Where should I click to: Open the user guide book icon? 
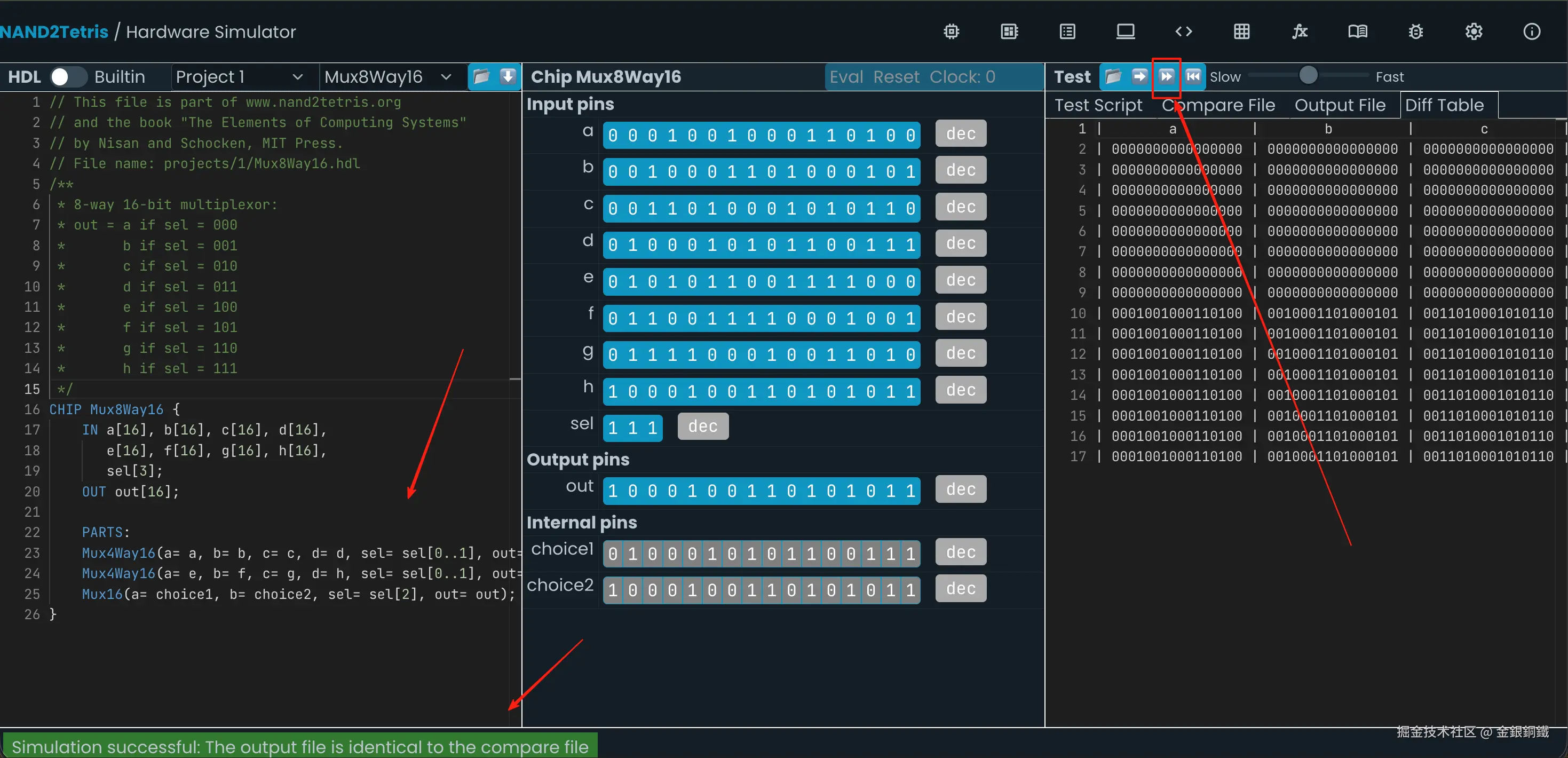pos(1357,31)
